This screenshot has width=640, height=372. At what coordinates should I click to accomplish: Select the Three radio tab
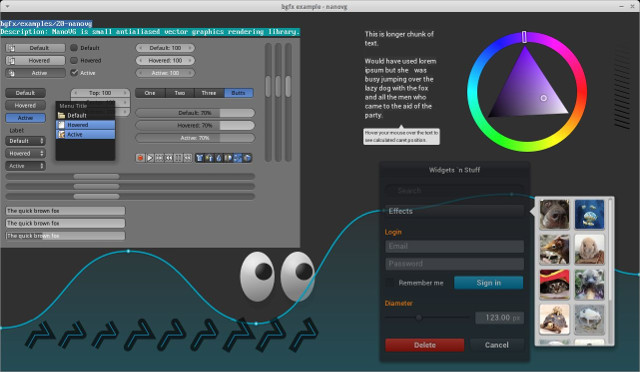[x=209, y=93]
